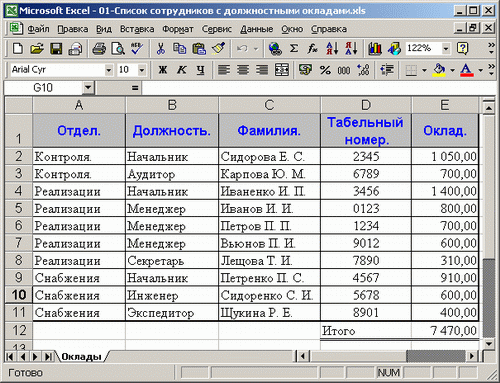Save the workbook with the floppy disk icon
Viewport: 500px width, 383px height.
[56, 49]
